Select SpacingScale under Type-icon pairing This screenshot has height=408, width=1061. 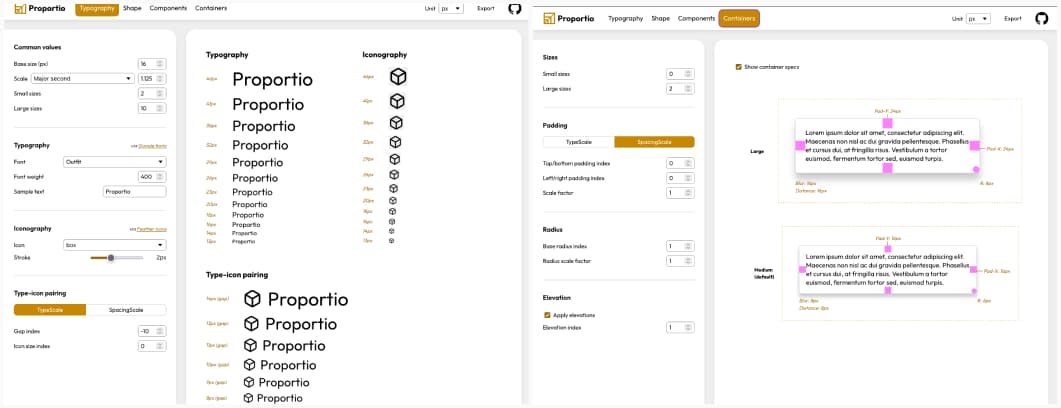pos(128,310)
